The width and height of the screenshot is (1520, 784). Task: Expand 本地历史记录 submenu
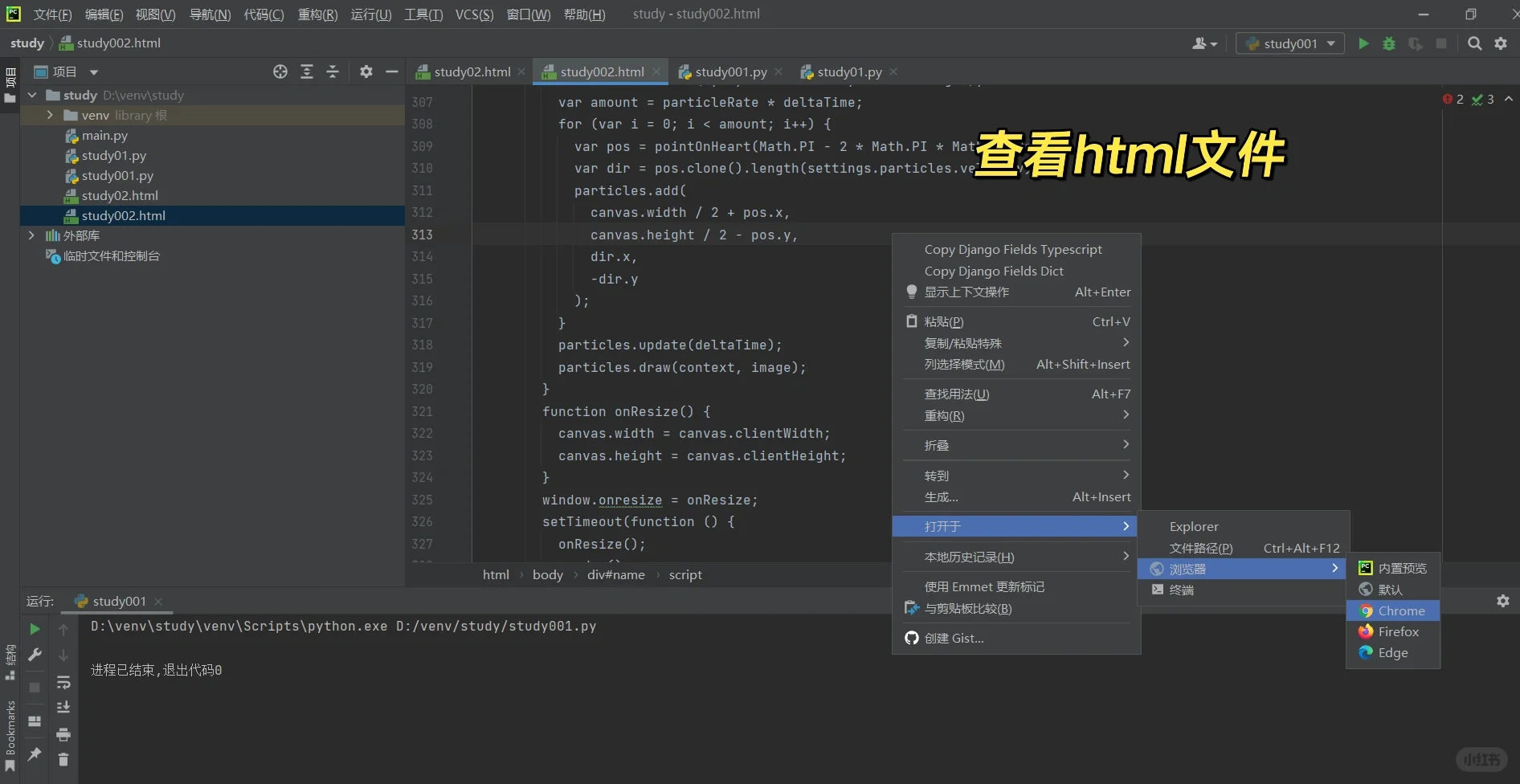tap(1015, 557)
